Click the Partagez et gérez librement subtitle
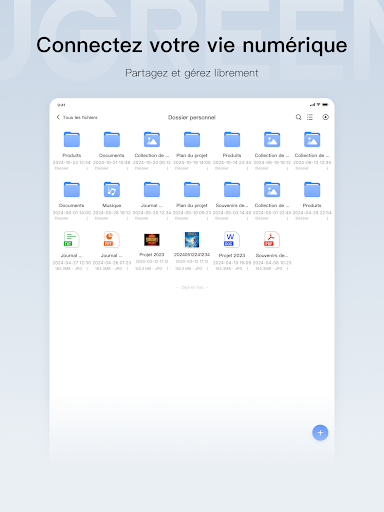 click(x=192, y=73)
